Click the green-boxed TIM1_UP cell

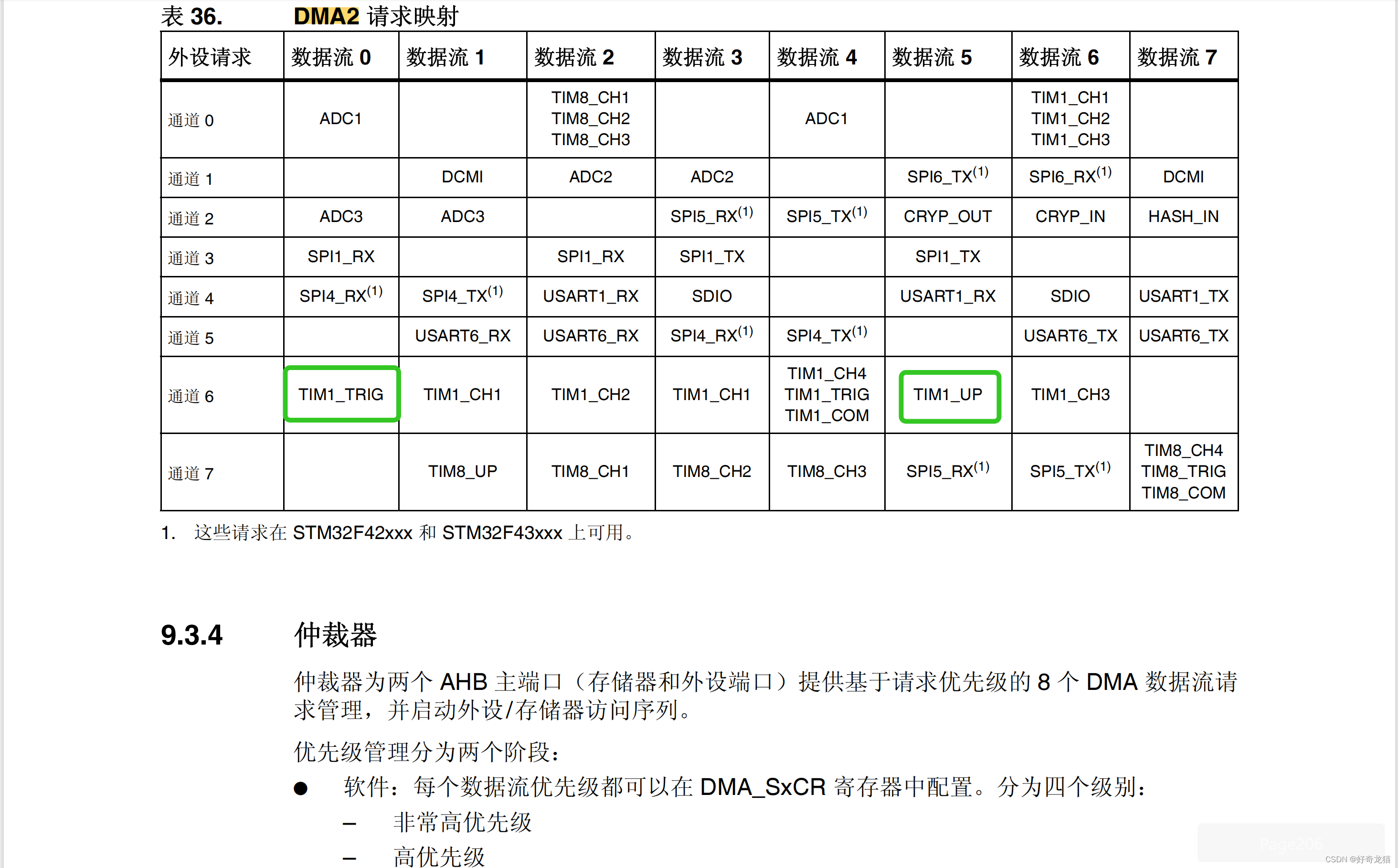click(948, 395)
